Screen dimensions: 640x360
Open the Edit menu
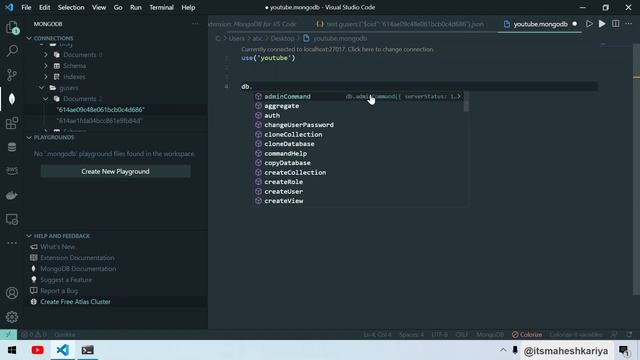44,7
